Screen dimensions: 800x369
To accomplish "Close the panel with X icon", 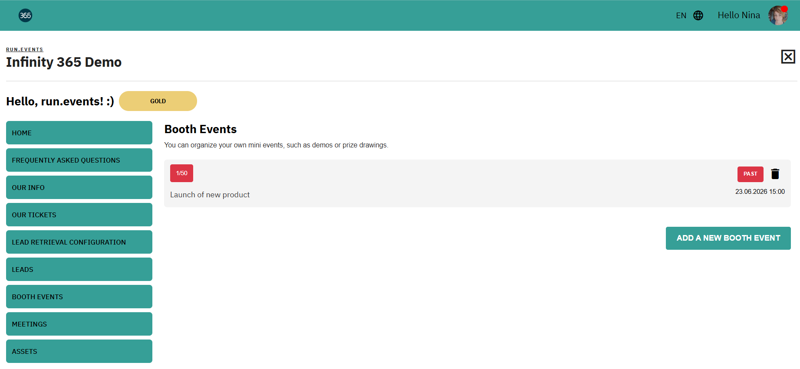I will coord(788,57).
